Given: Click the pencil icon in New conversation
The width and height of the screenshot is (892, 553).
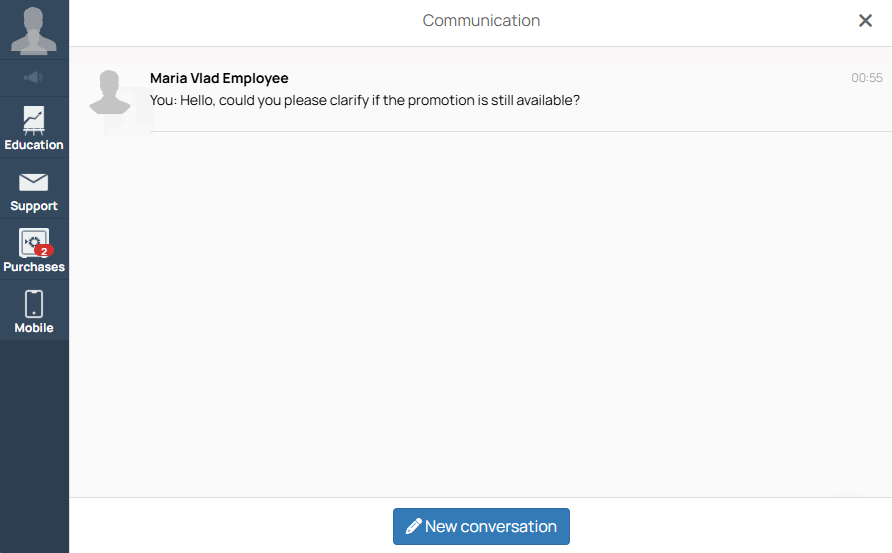Looking at the screenshot, I should click(414, 526).
